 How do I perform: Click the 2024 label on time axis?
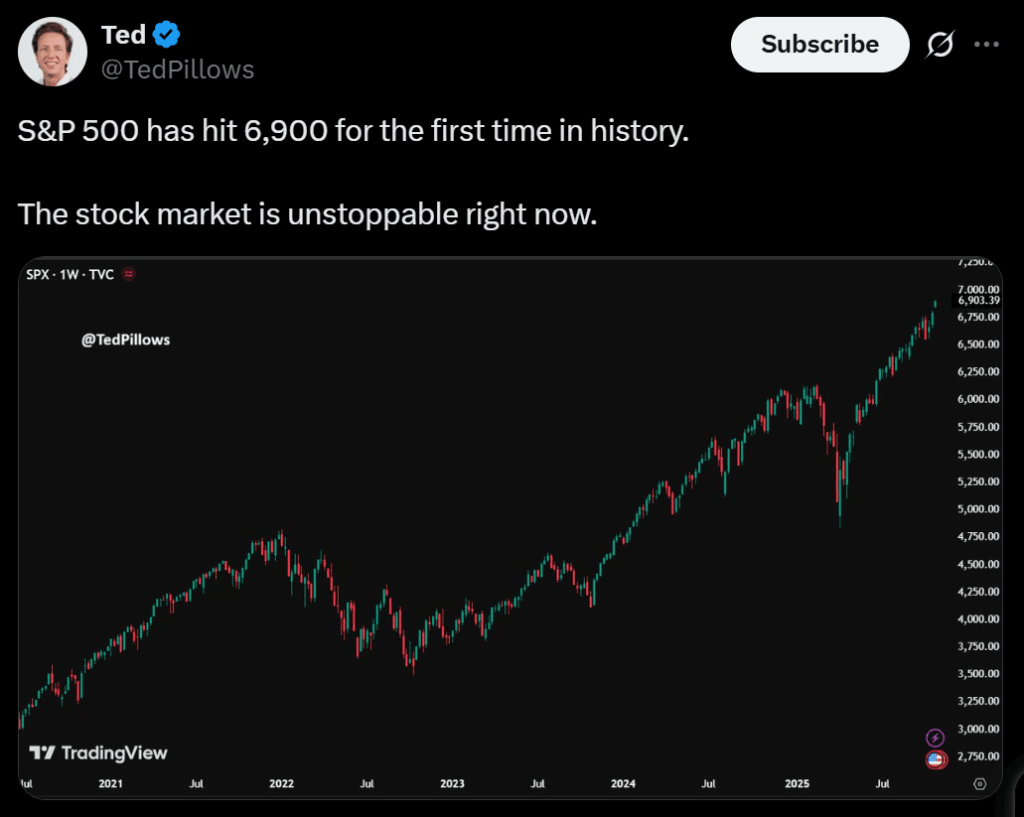tap(623, 784)
